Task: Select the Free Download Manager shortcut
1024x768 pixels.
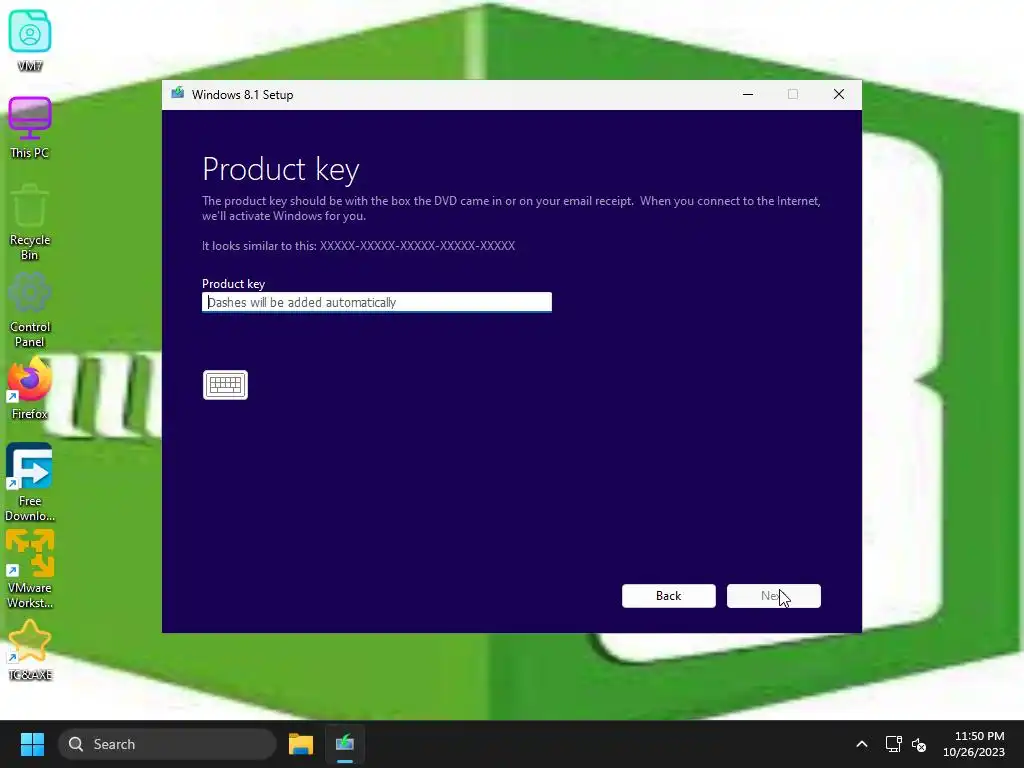Action: click(x=29, y=482)
